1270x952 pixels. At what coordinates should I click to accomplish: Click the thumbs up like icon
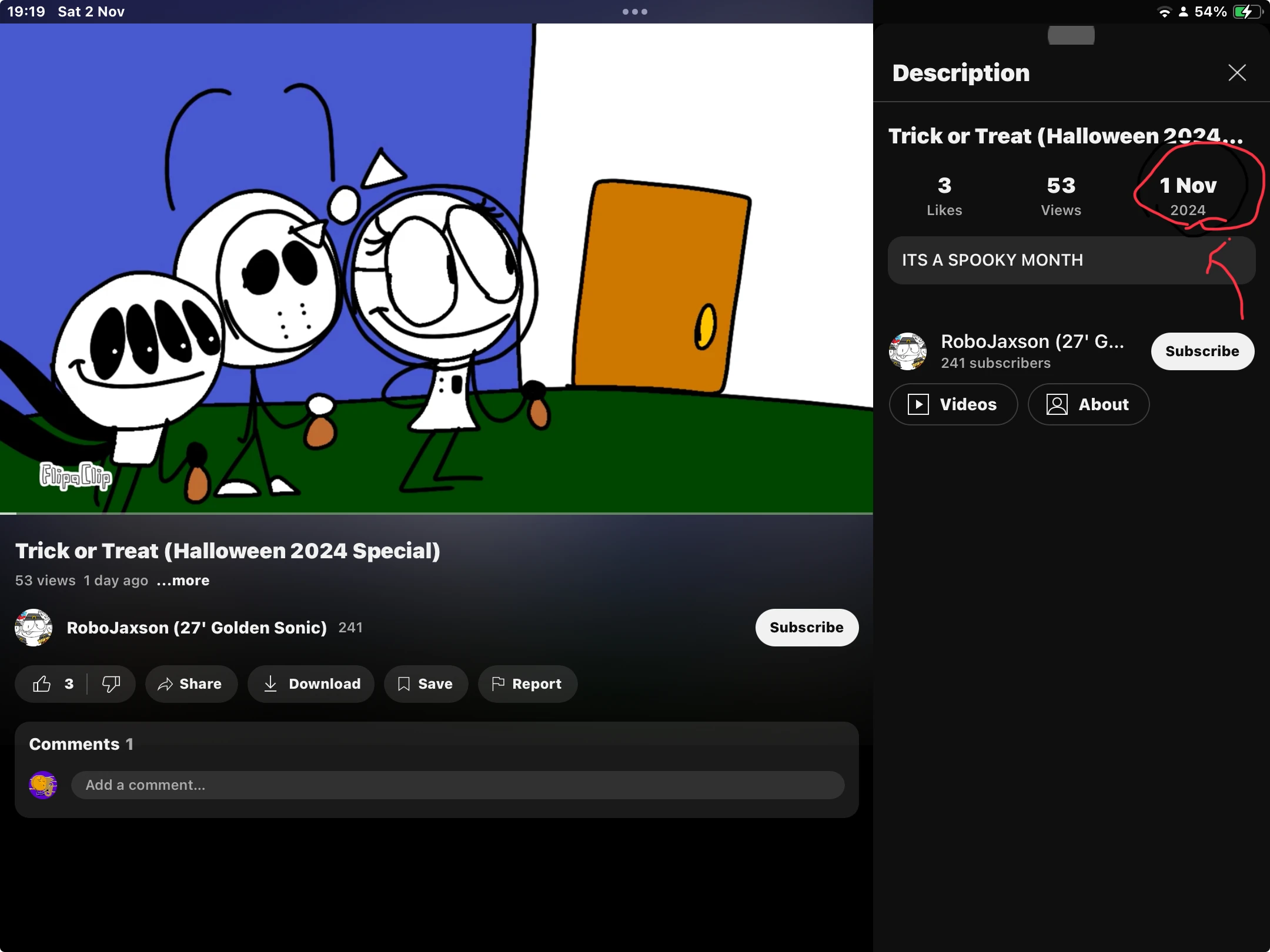tap(42, 684)
